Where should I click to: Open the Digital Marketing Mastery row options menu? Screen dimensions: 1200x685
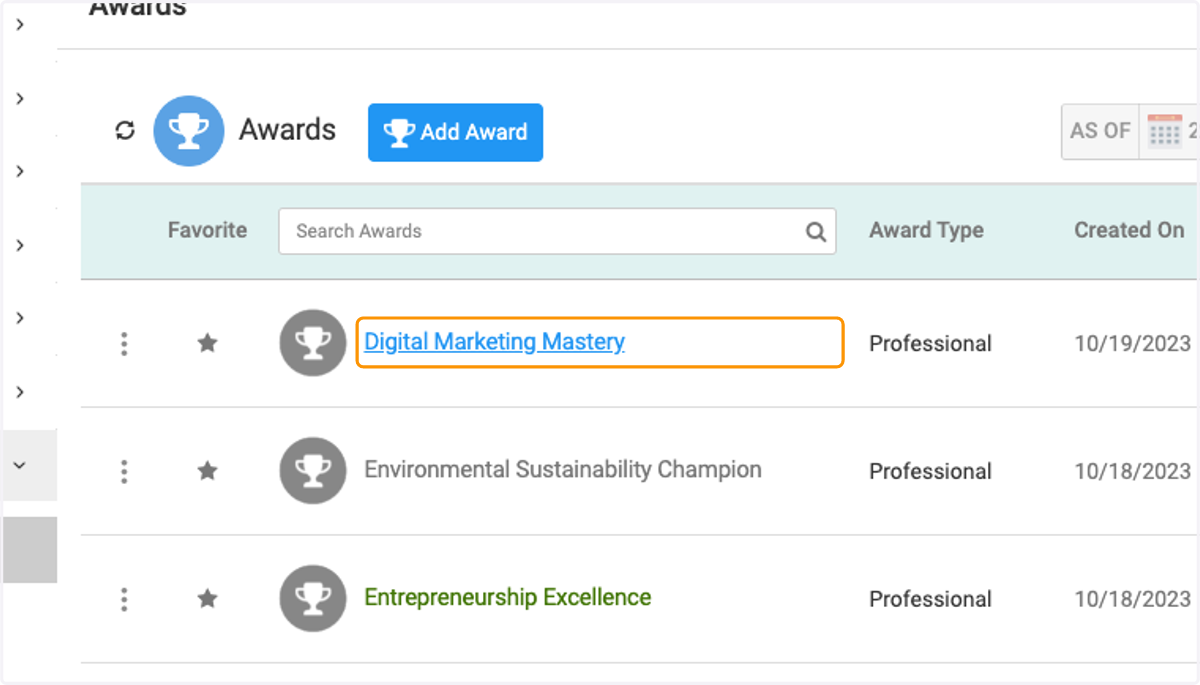coord(124,343)
